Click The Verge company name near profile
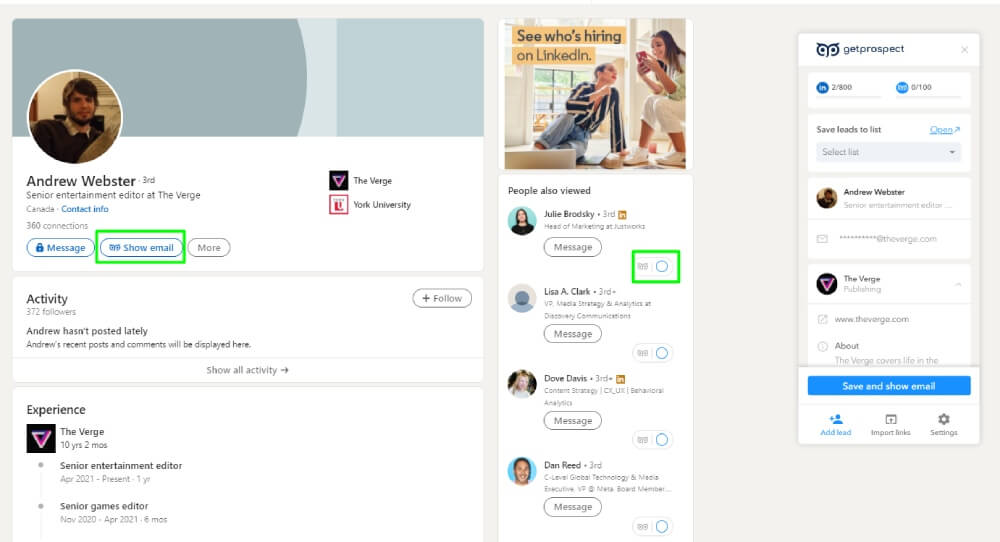Screen dimensions: 1000x542 point(372,181)
